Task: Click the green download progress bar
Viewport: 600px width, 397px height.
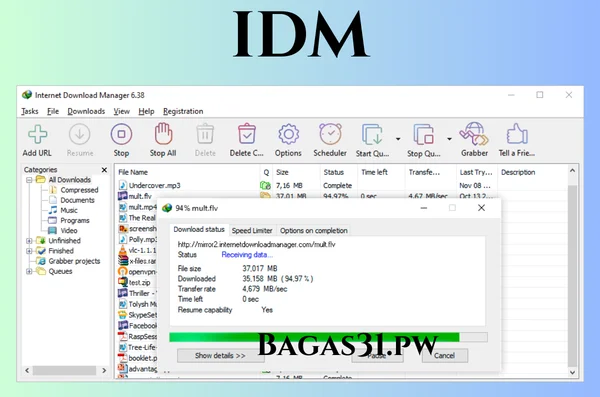Action: (314, 337)
